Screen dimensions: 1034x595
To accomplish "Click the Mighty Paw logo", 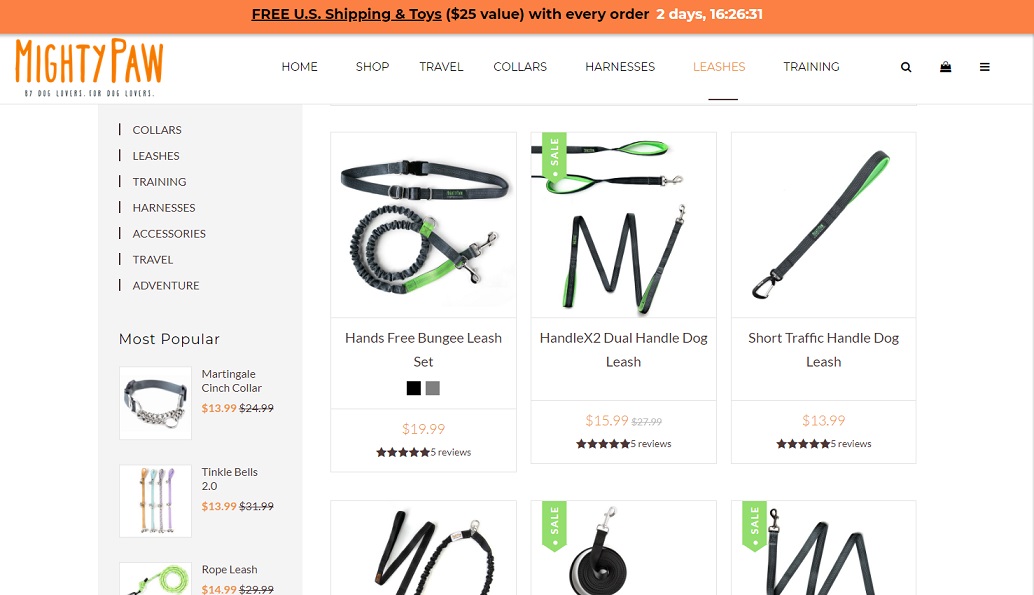I will pyautogui.click(x=89, y=67).
